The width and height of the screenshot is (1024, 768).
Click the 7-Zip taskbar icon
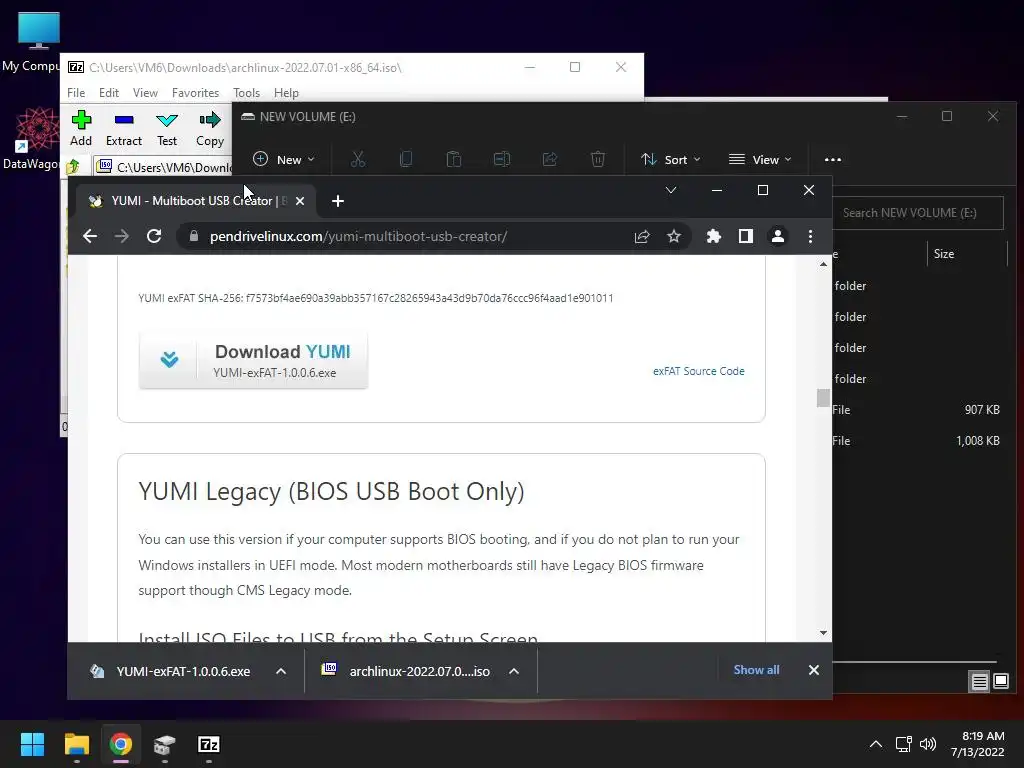pos(209,744)
